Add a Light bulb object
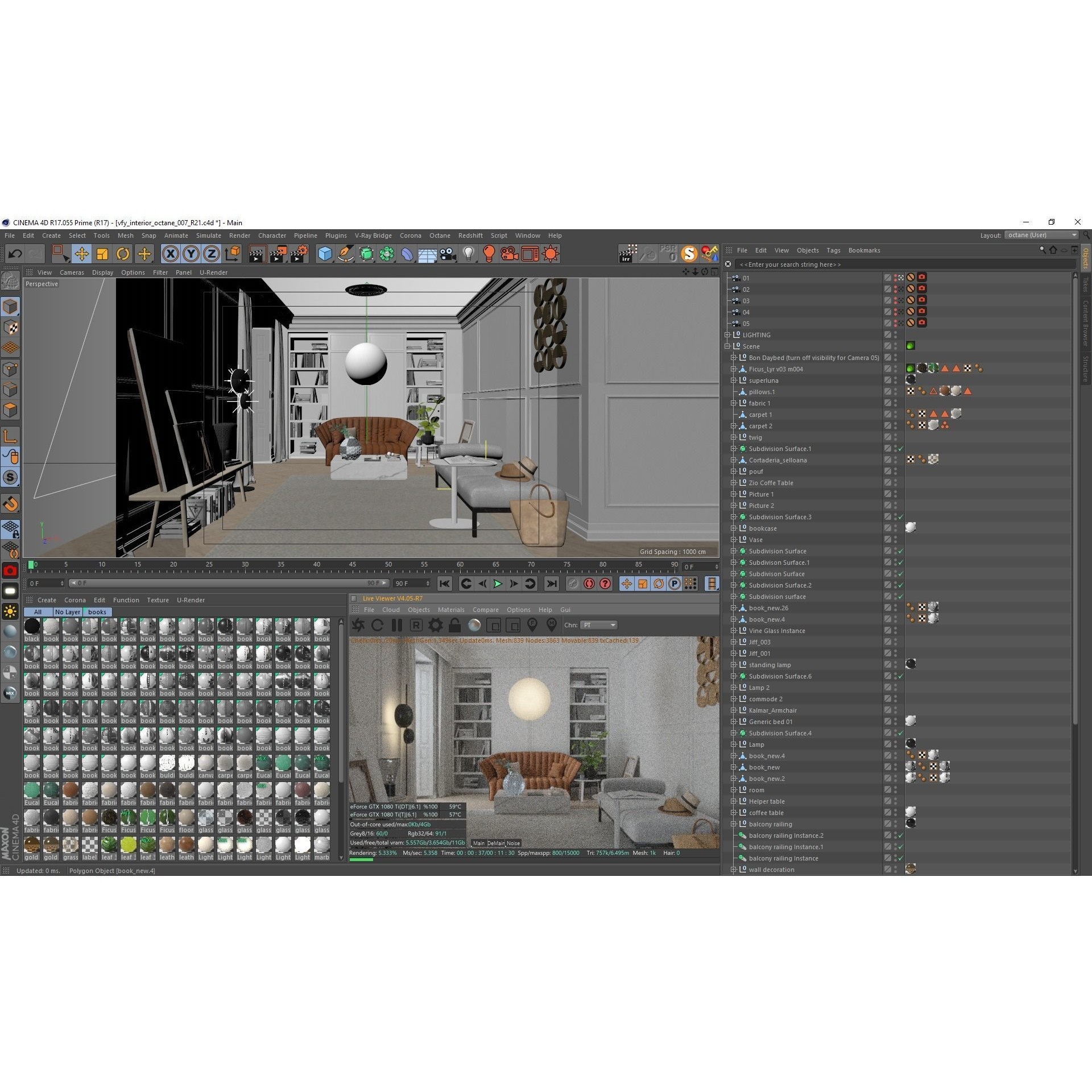The height and width of the screenshot is (1092, 1092). (468, 254)
